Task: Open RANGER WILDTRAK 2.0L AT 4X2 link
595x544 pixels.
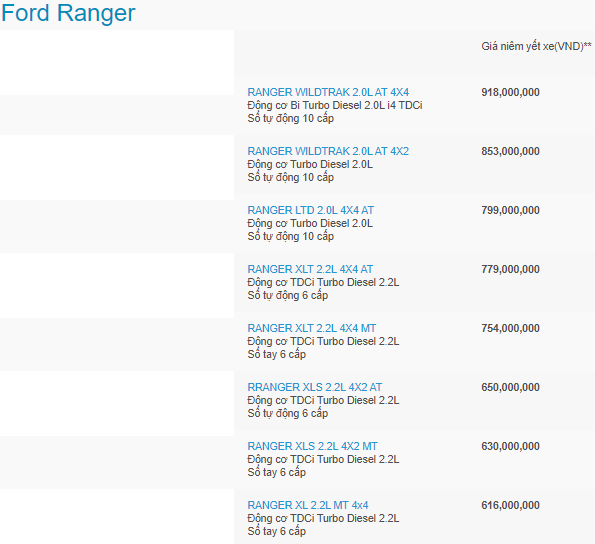Action: point(328,151)
